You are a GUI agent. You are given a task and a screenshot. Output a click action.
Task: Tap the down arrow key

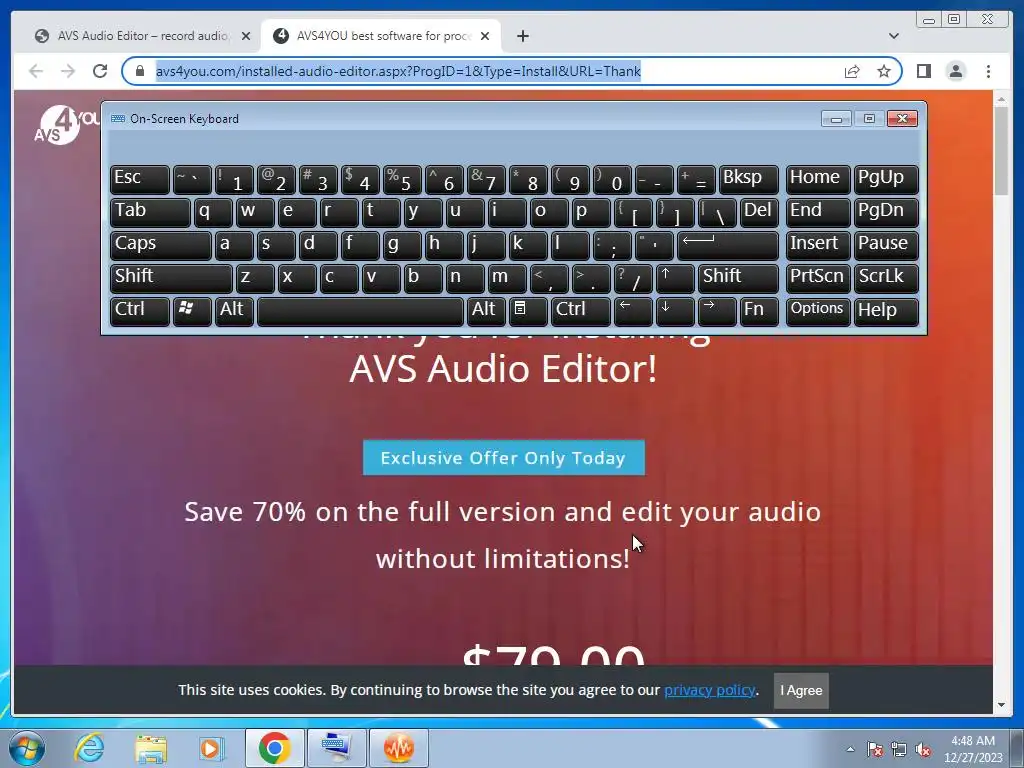tap(675, 311)
